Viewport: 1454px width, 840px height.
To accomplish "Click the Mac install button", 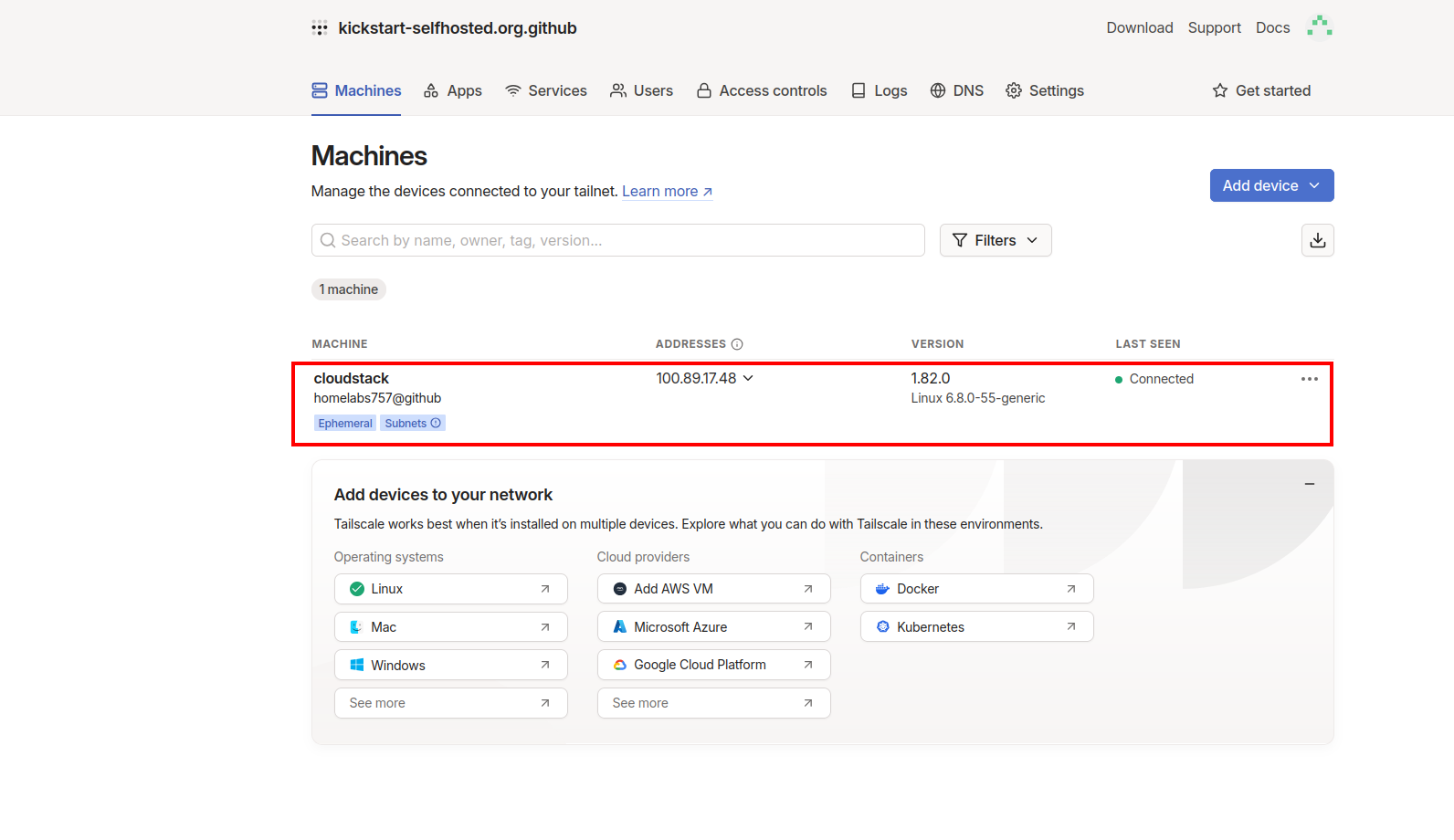I will coord(450,627).
